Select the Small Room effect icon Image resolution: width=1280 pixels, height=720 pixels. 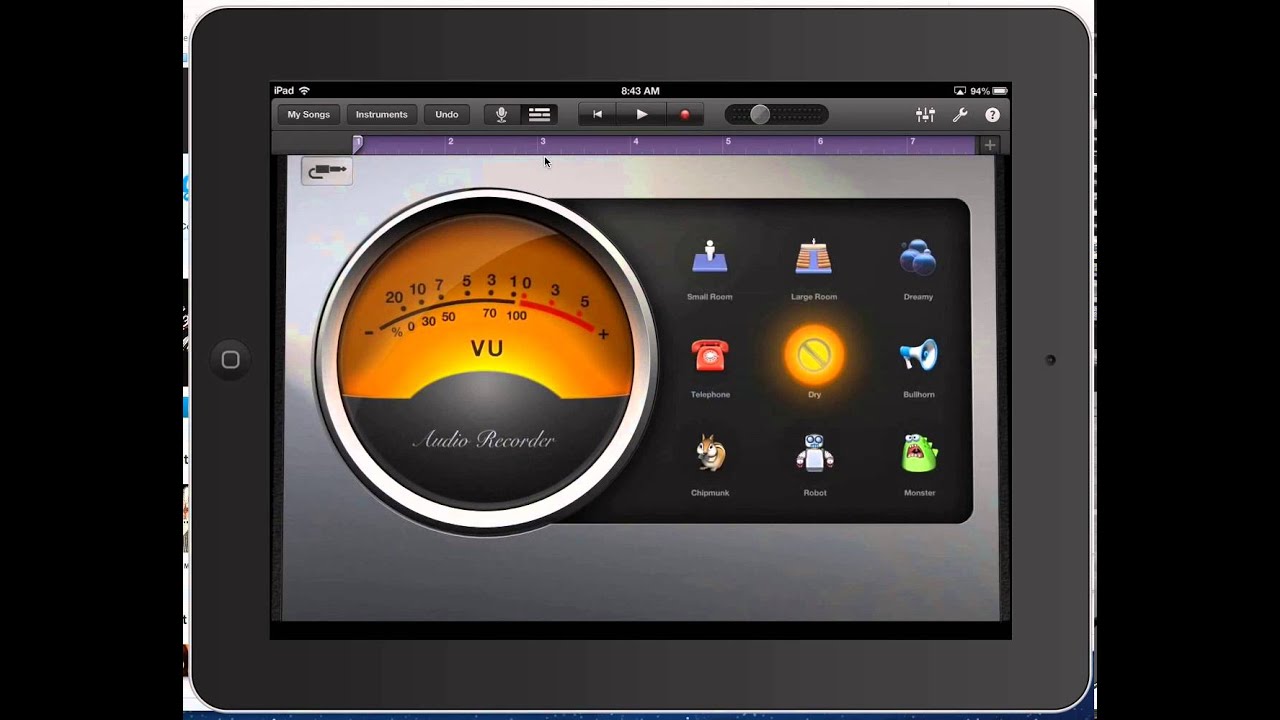[x=710, y=257]
